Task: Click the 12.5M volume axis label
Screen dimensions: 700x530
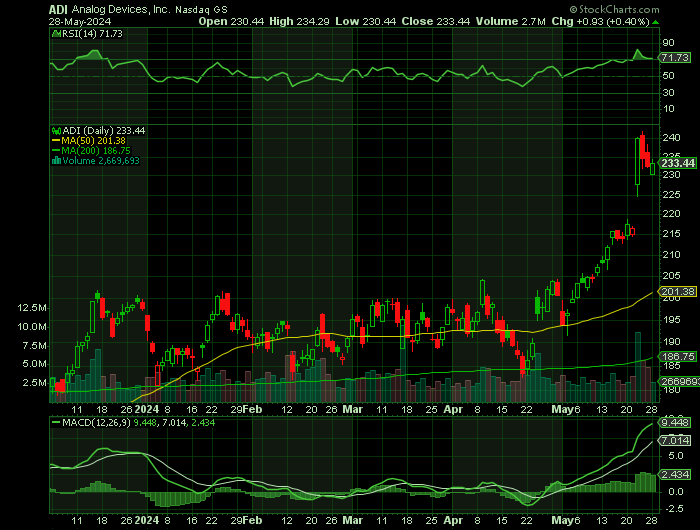Action: (32, 308)
